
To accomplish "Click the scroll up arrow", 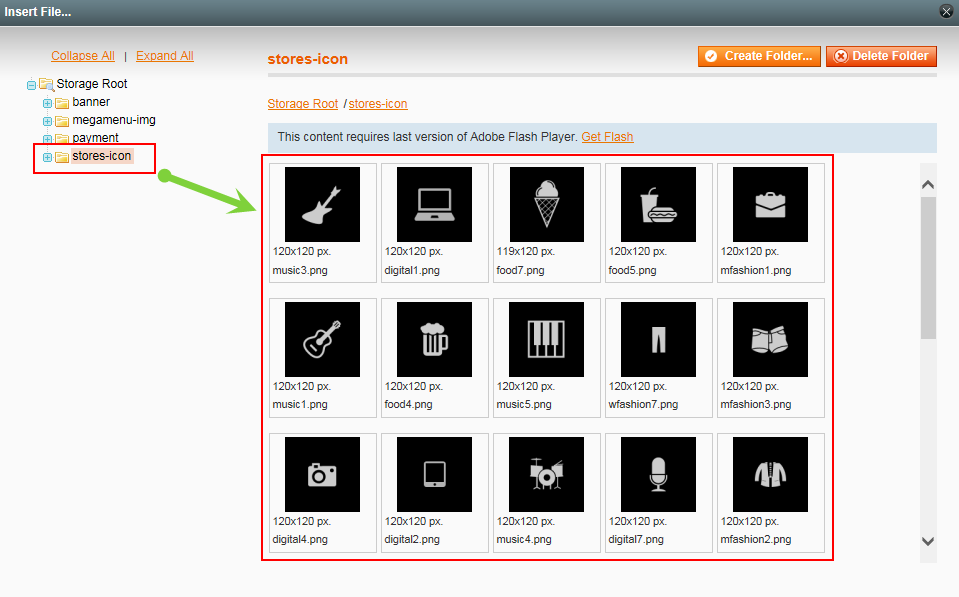I will (928, 184).
